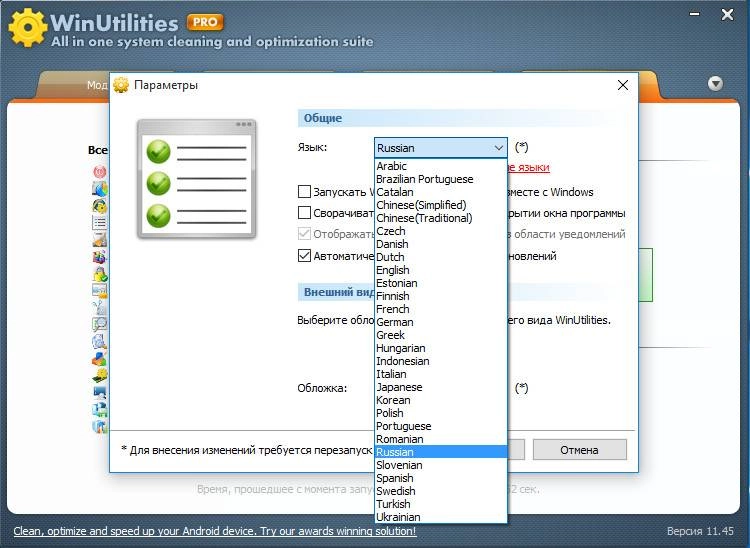The height and width of the screenshot is (548, 750).
Task: Pick German from the language list
Action: click(441, 322)
